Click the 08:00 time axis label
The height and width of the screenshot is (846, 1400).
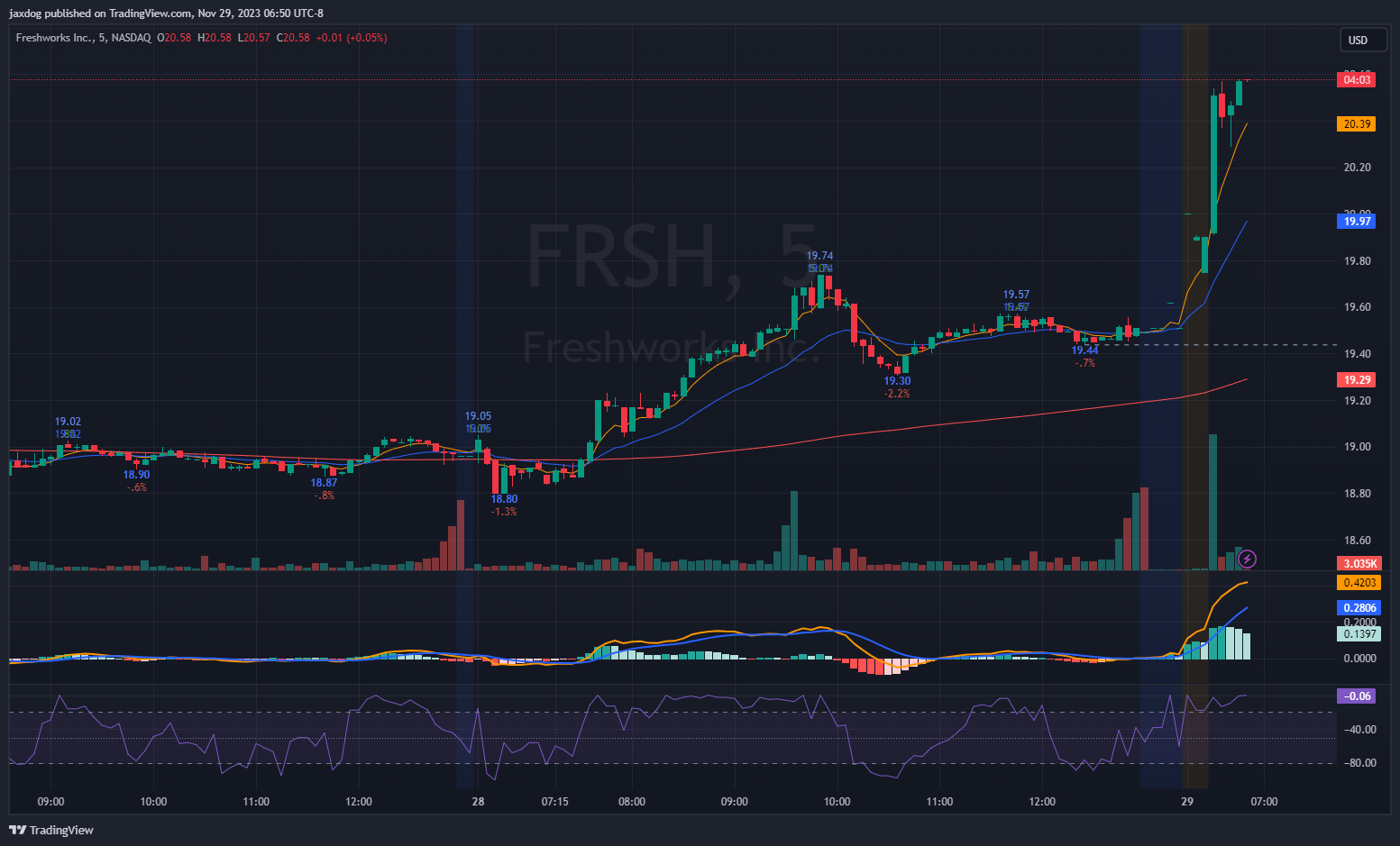point(632,802)
